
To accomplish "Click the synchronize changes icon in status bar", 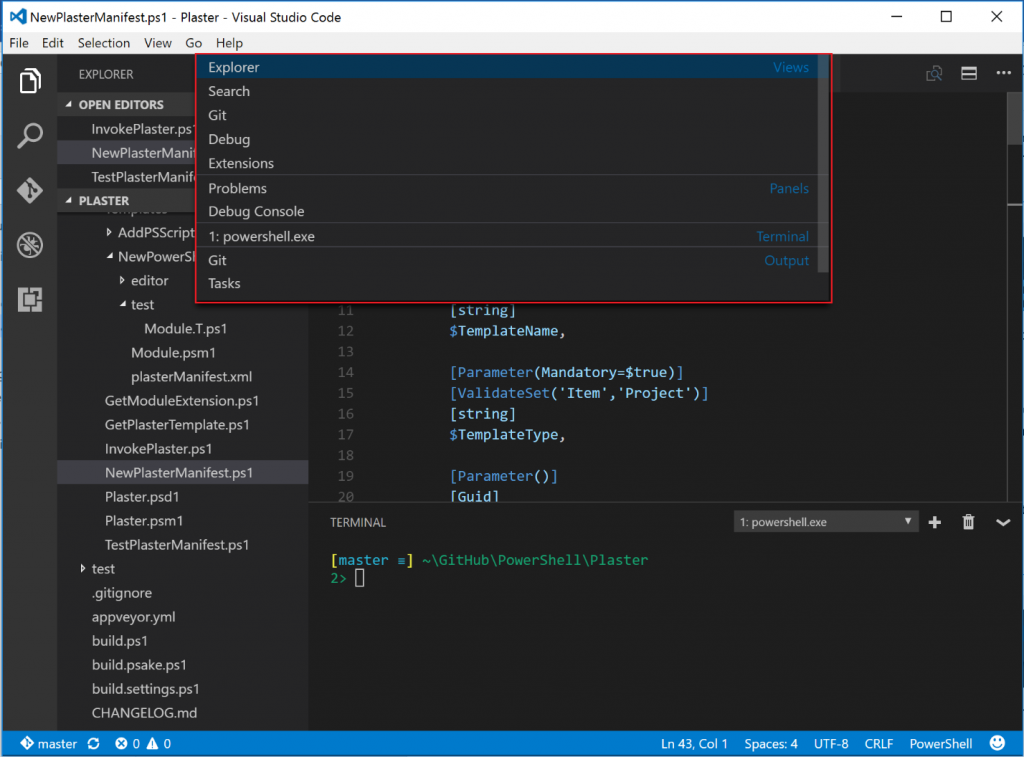I will pos(94,744).
